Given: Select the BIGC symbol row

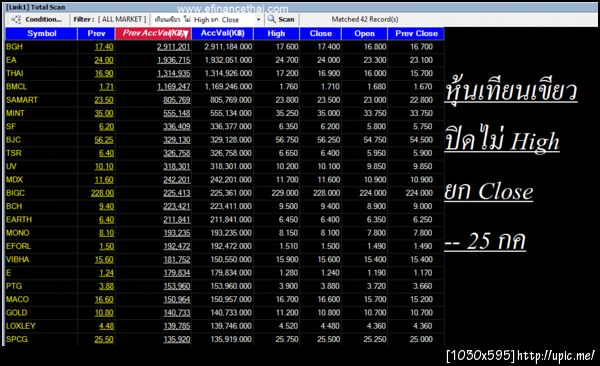Looking at the screenshot, I should (x=225, y=193).
